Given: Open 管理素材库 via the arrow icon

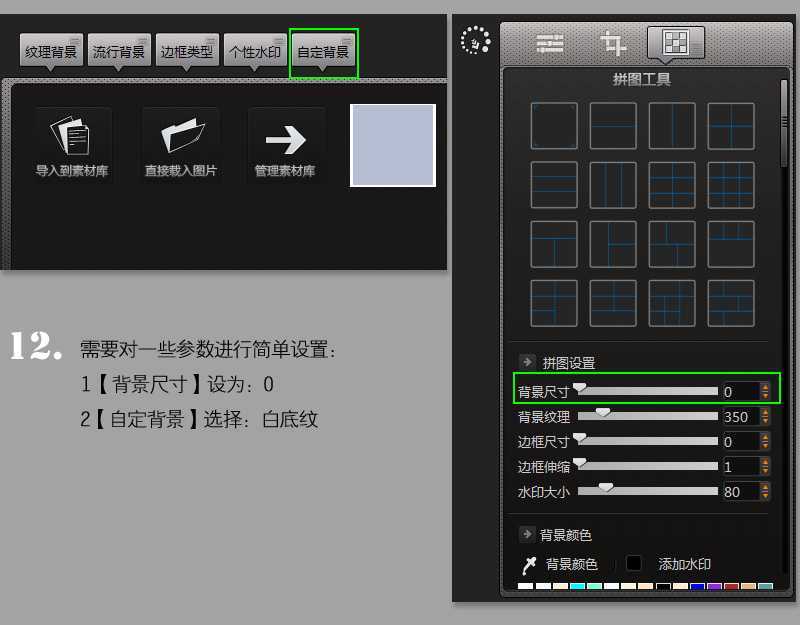Looking at the screenshot, I should pos(286,139).
